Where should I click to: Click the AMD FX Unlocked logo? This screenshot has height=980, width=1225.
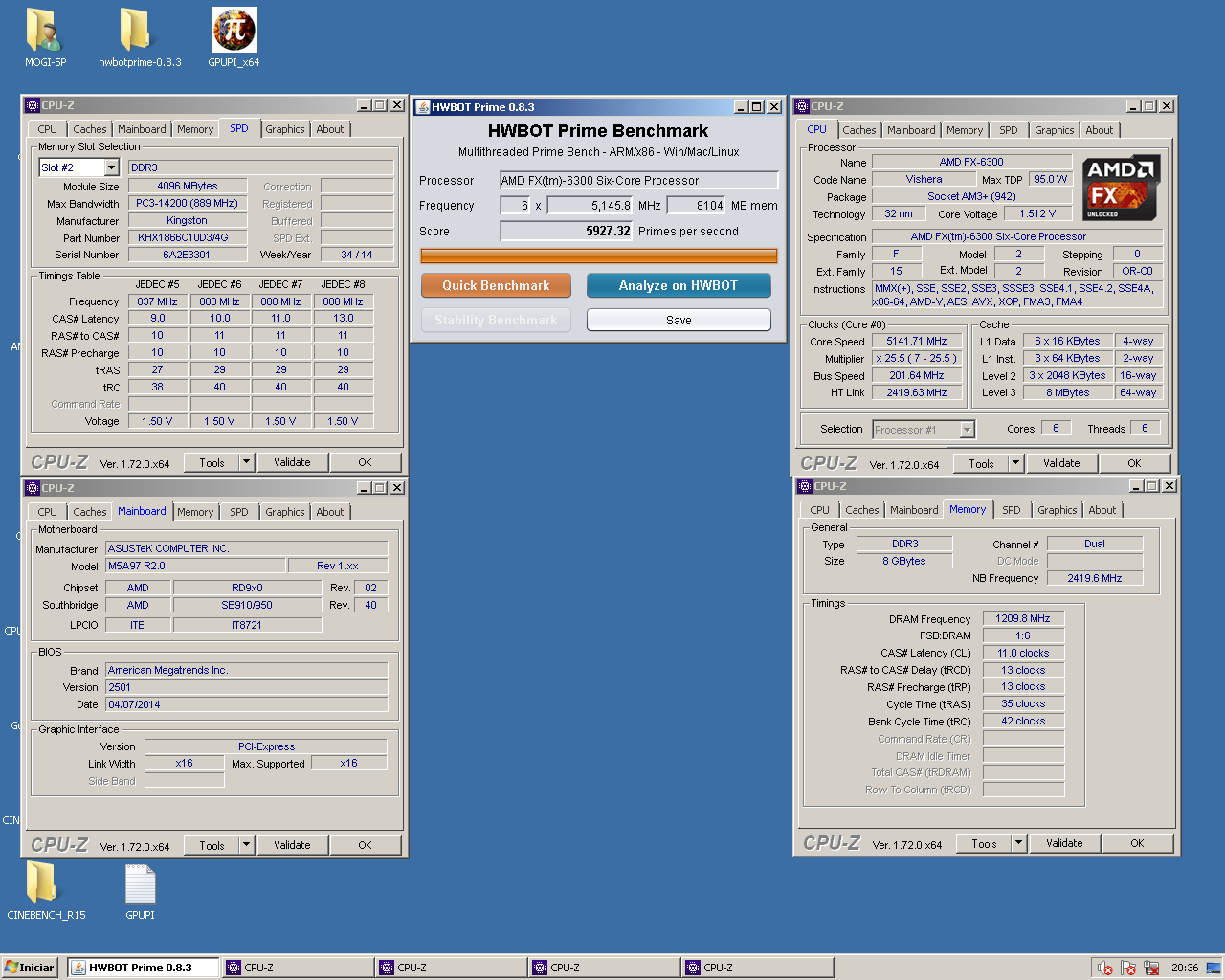[1122, 188]
